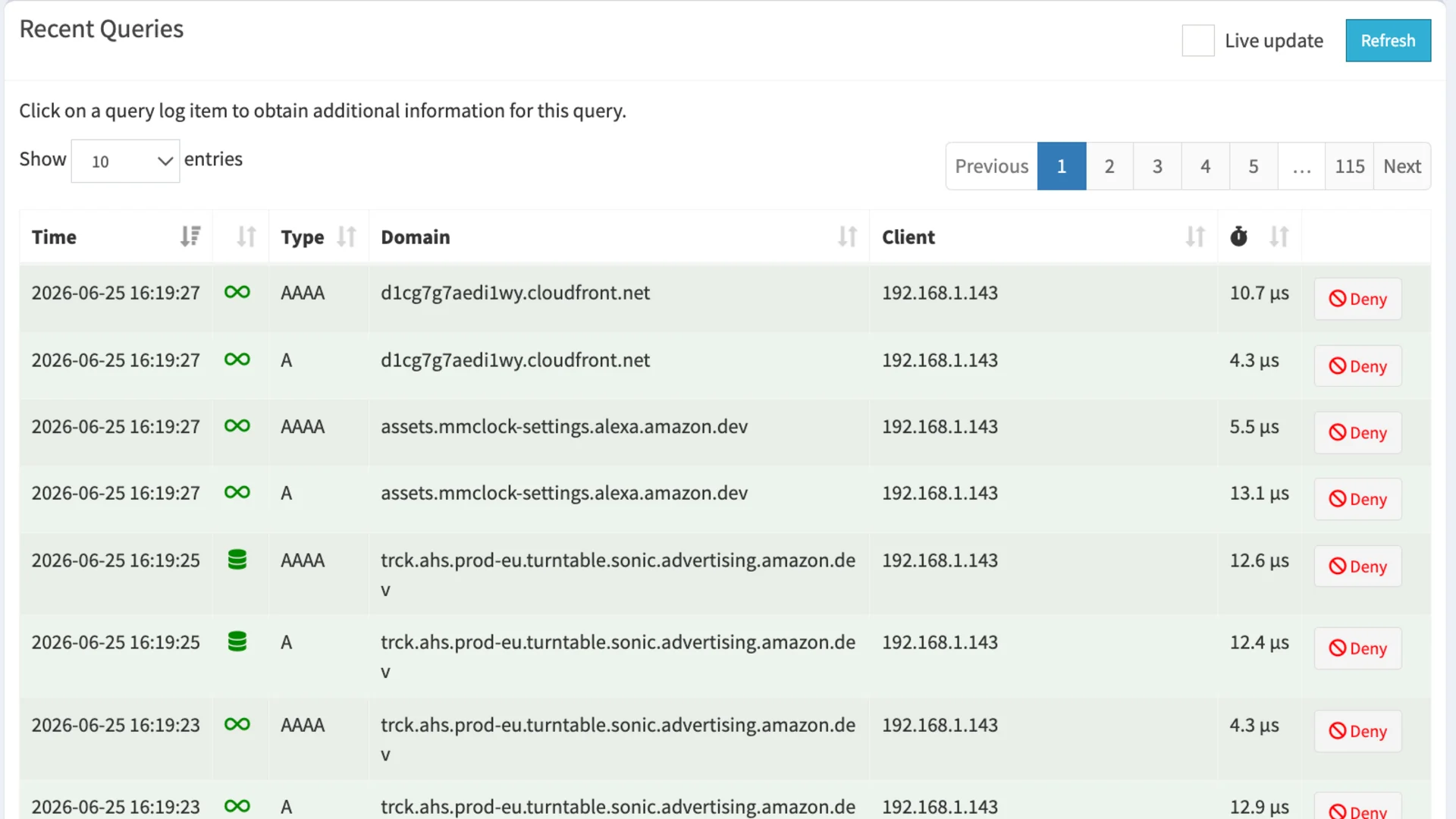Deny the 16:19:23 AAAA trck.ahs query
Viewport: 1456px width, 819px height.
(1357, 731)
